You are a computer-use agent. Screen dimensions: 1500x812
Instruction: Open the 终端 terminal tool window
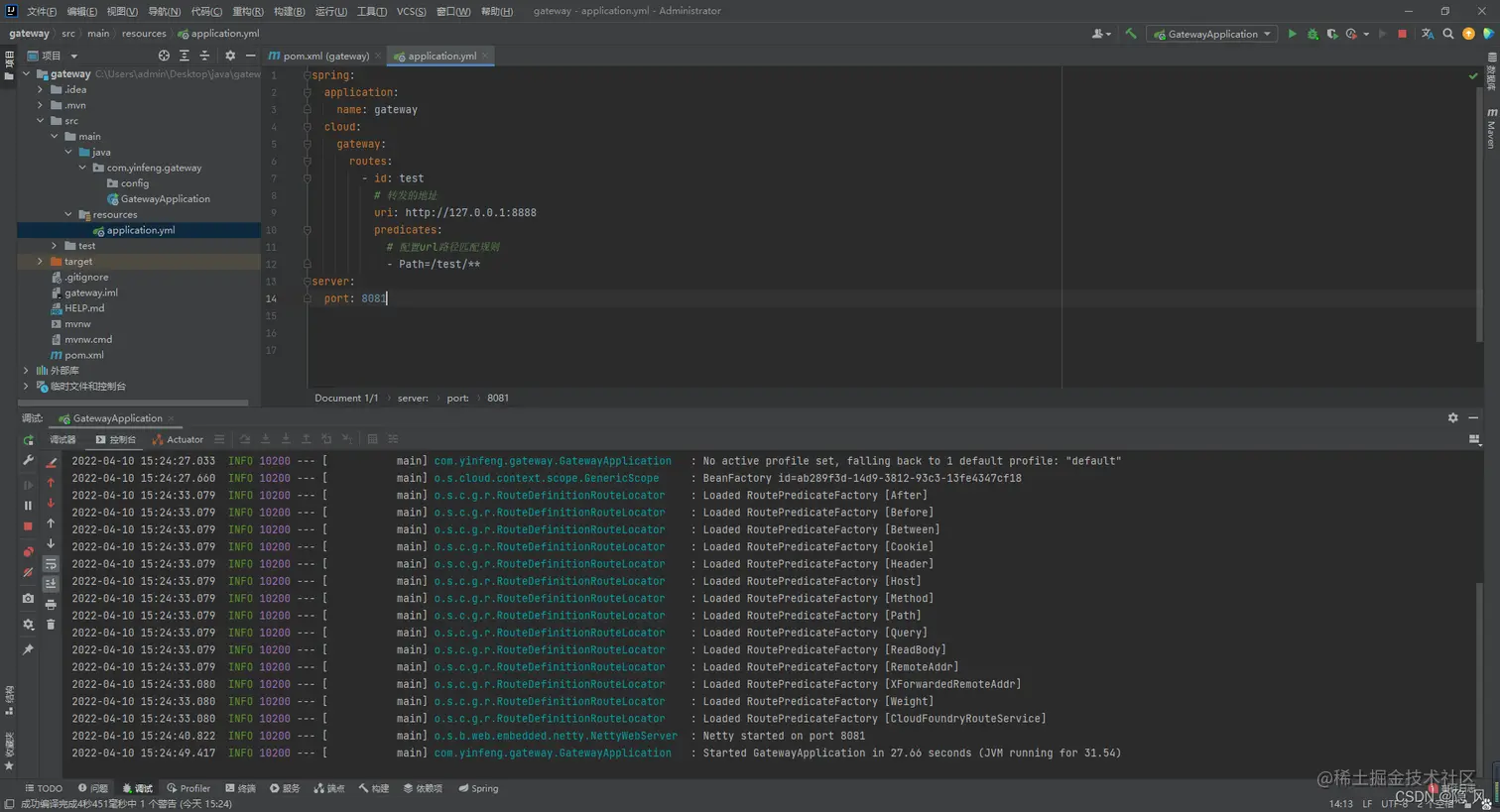(240, 788)
